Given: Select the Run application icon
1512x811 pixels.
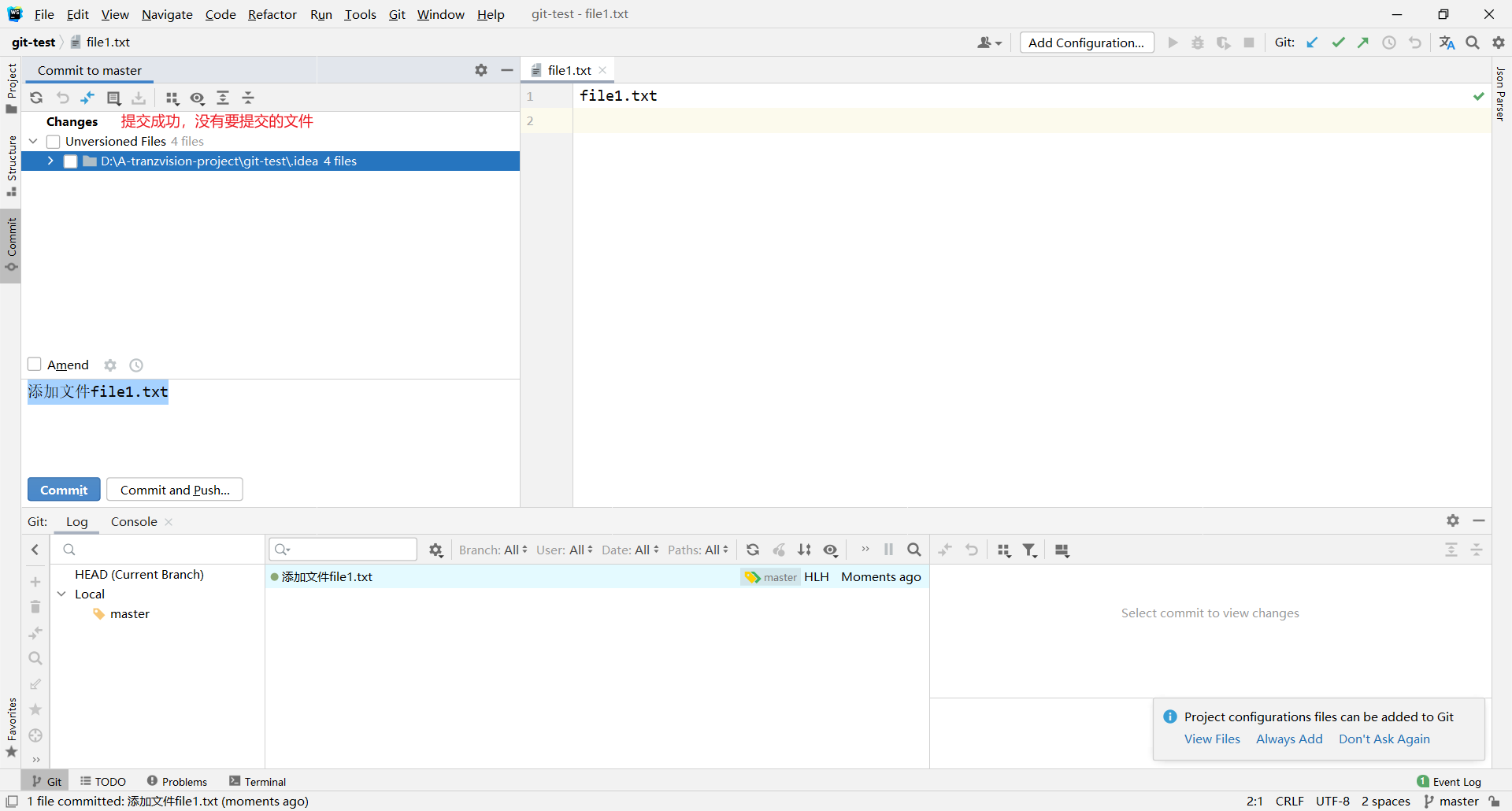Looking at the screenshot, I should click(1173, 43).
